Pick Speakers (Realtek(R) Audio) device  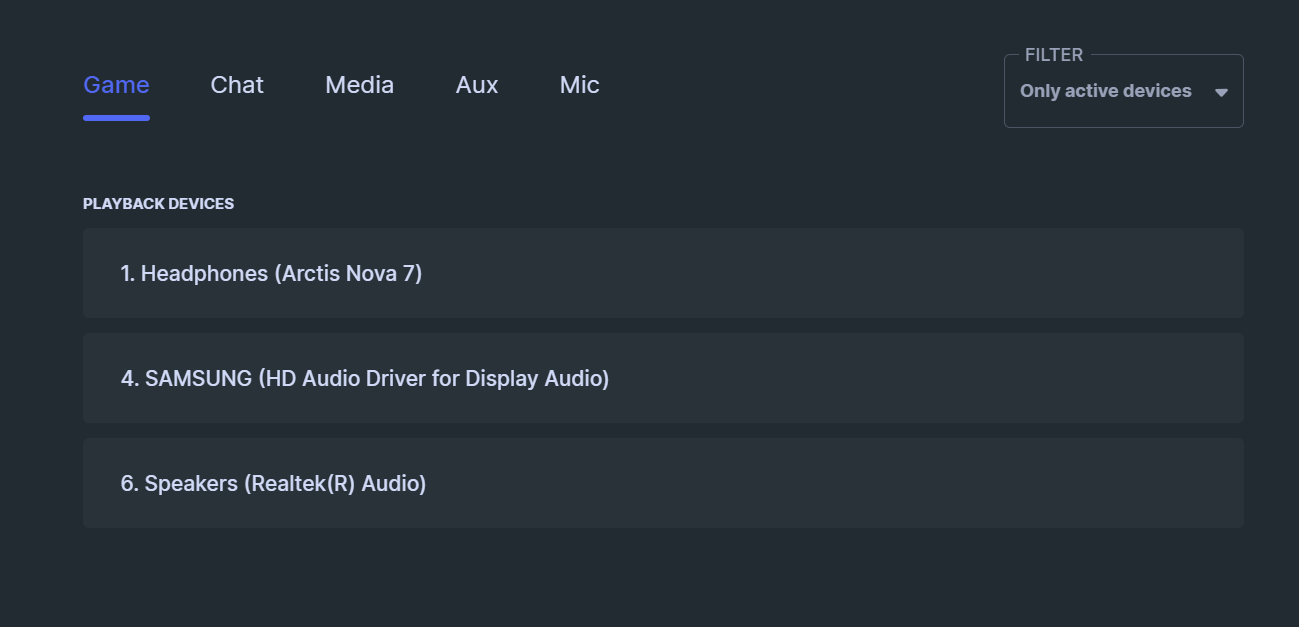(x=663, y=483)
